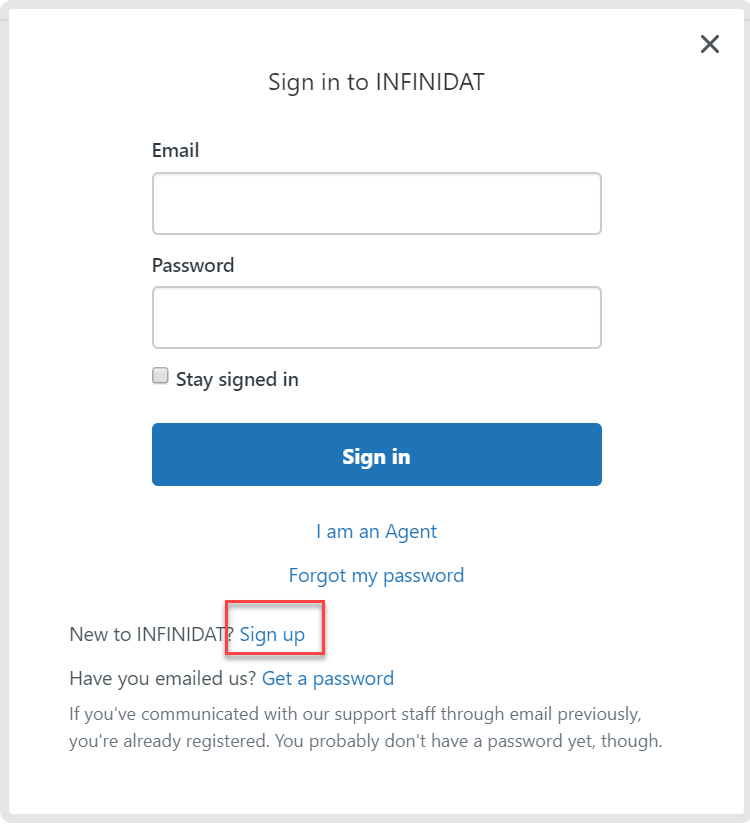Image resolution: width=750 pixels, height=824 pixels.
Task: Enable the Stay signed in checkbox
Action: (x=160, y=376)
